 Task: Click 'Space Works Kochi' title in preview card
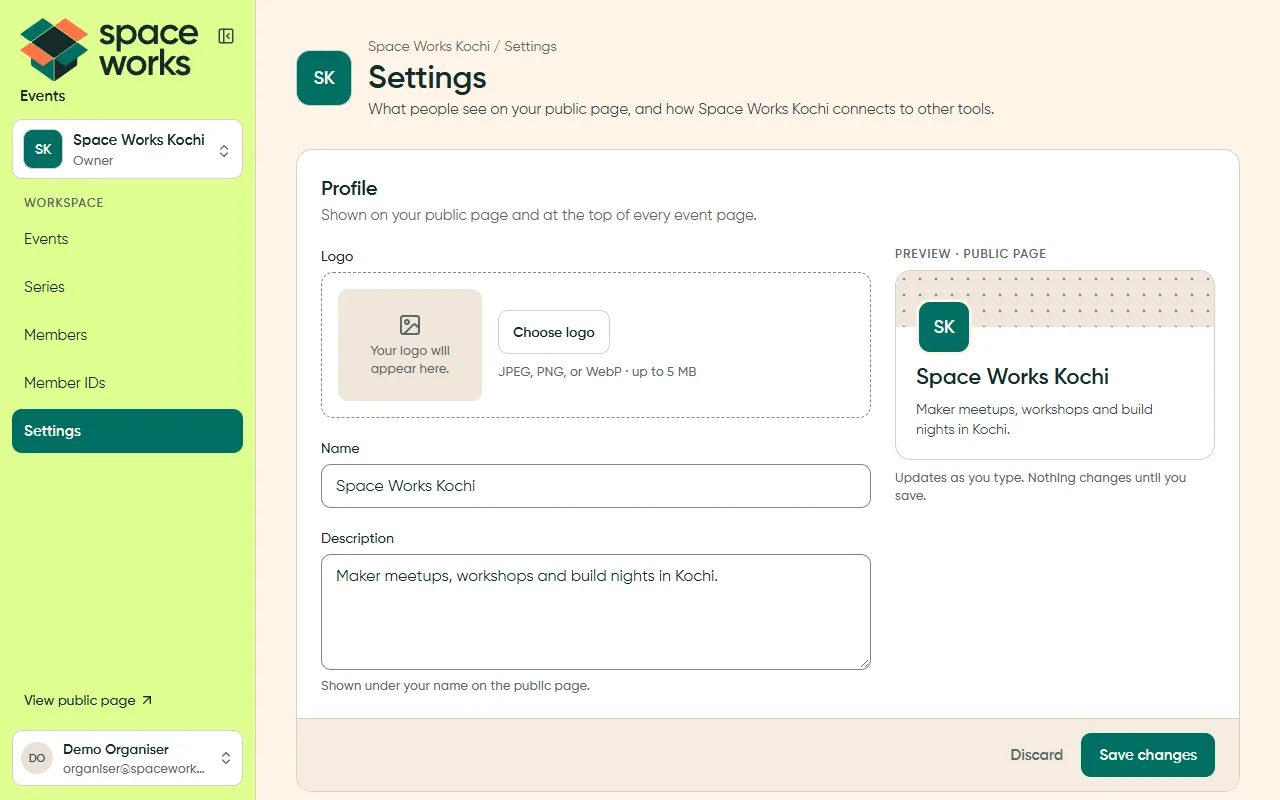click(1012, 377)
